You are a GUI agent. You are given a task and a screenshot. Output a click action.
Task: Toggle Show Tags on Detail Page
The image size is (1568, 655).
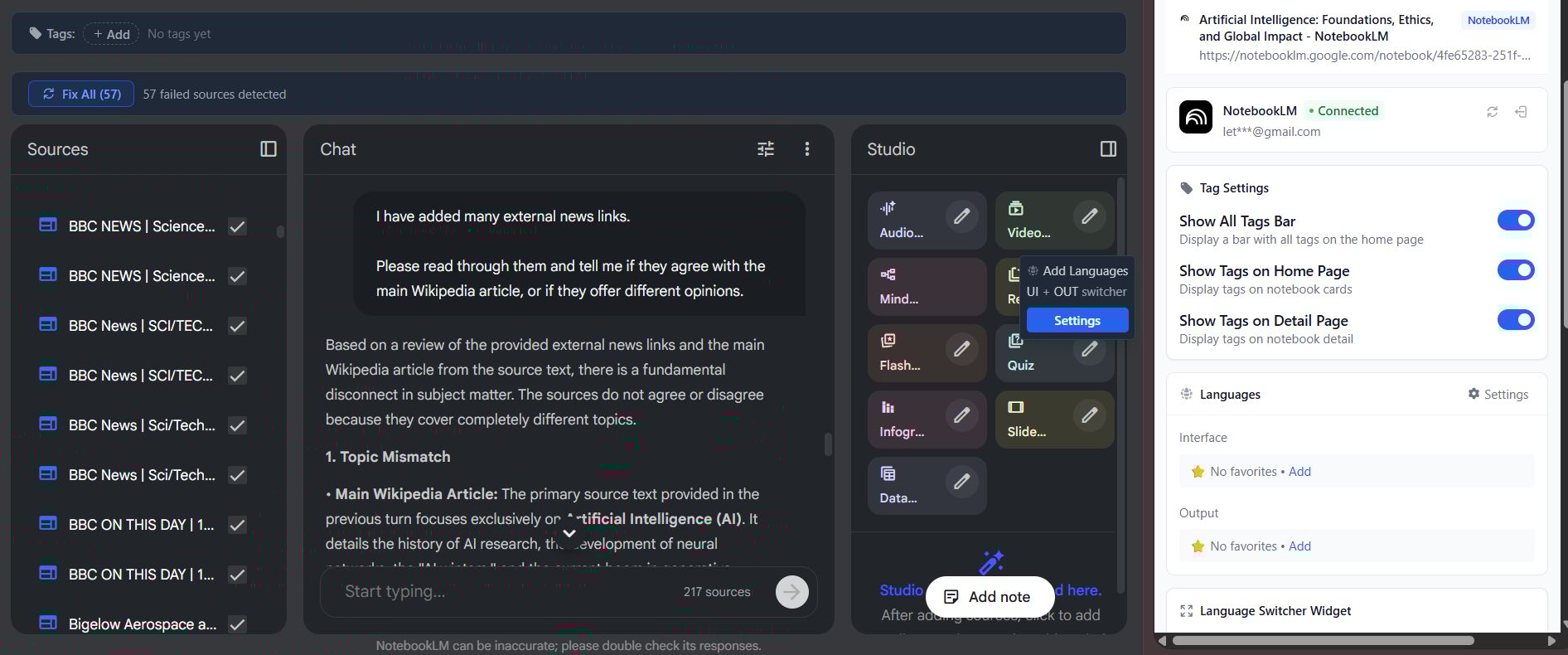(x=1516, y=320)
